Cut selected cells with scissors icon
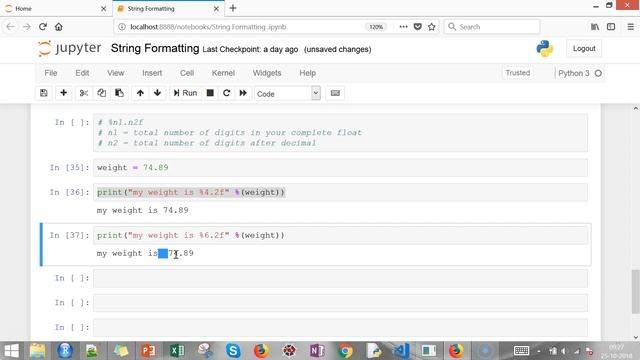The image size is (640, 360). (x=84, y=93)
